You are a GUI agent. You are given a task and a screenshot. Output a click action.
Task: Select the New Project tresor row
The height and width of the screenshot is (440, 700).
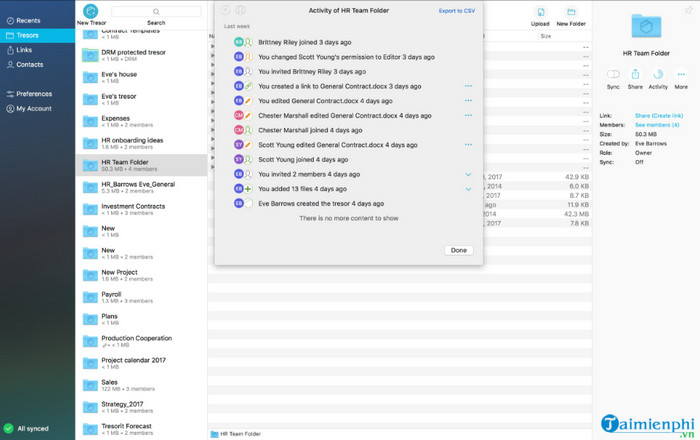coord(142,275)
